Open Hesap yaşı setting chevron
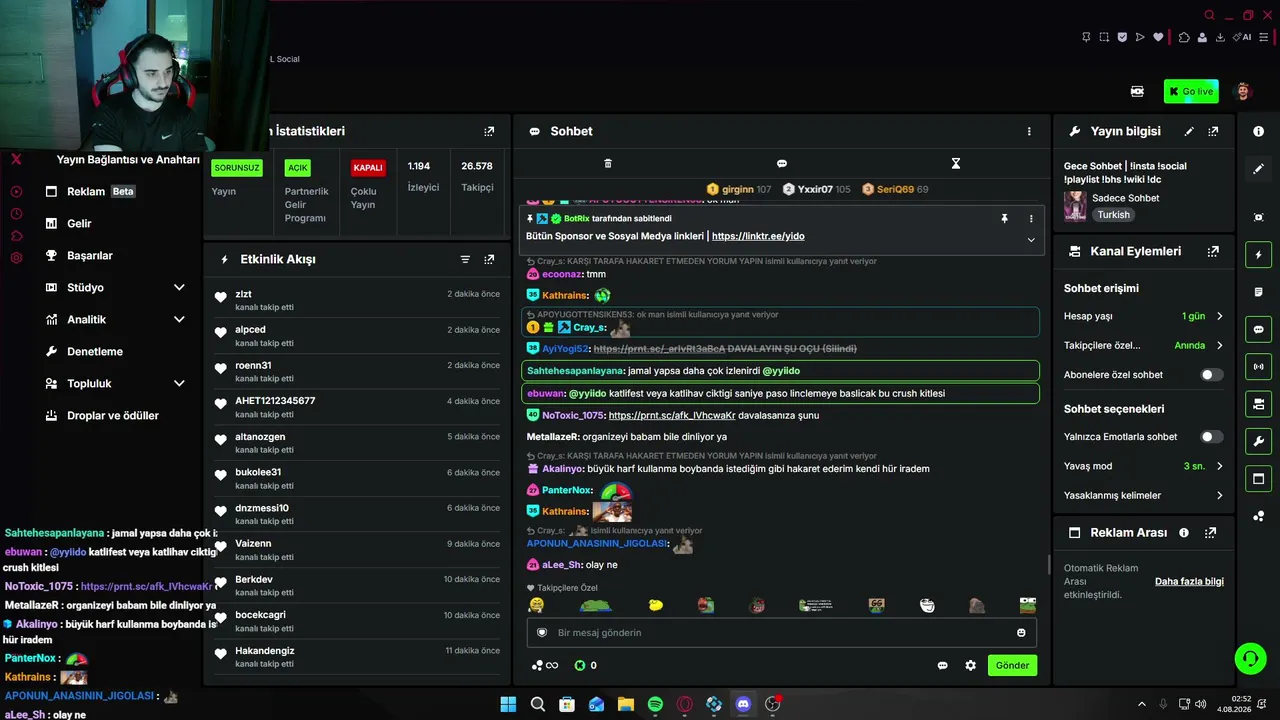This screenshot has height=720, width=1280. point(1219,316)
